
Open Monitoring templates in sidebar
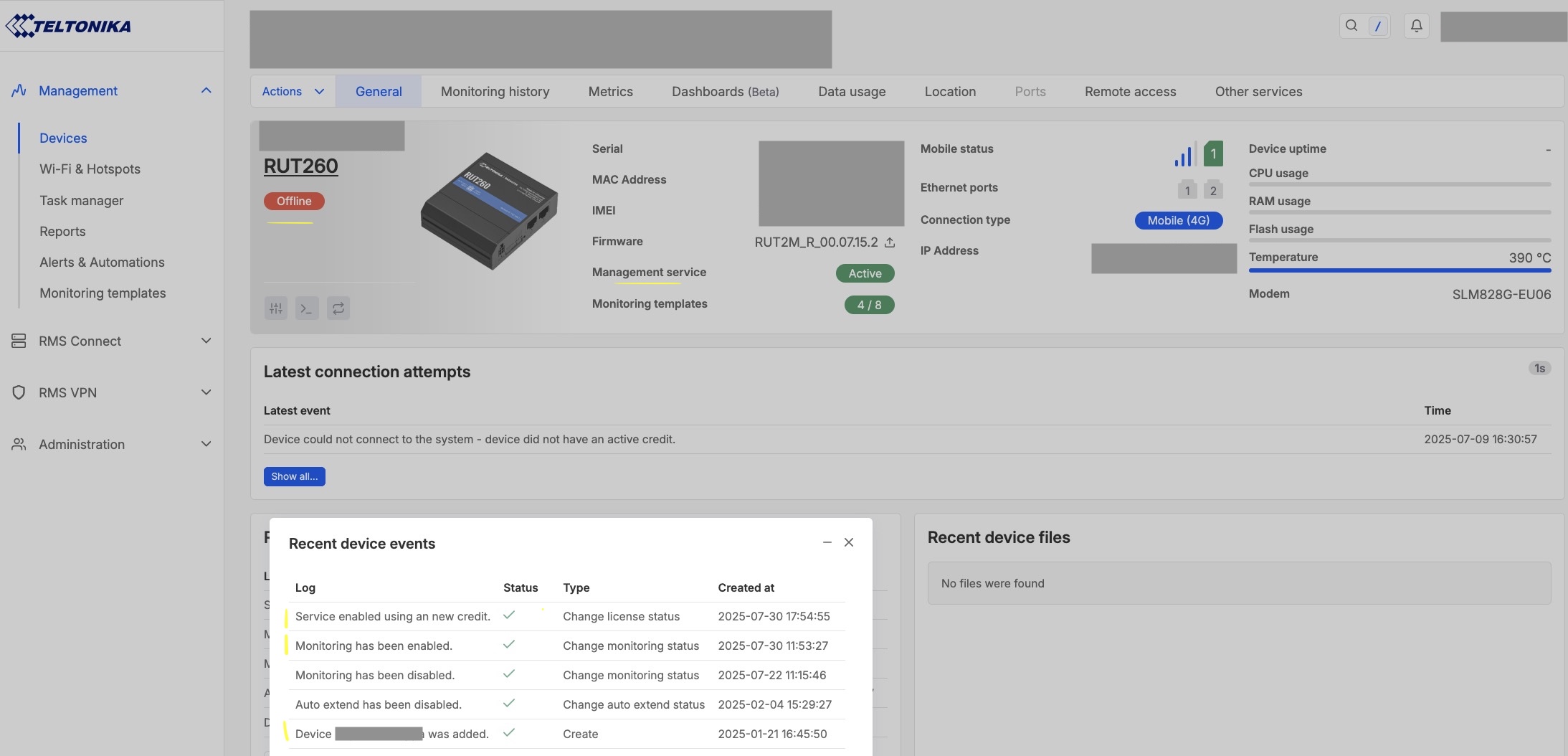pos(103,293)
